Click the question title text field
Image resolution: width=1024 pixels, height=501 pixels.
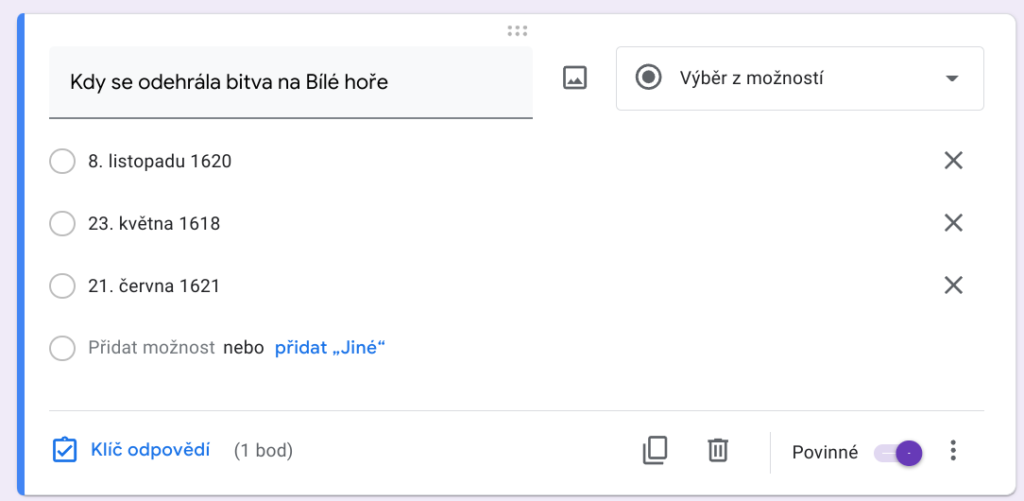pos(290,83)
